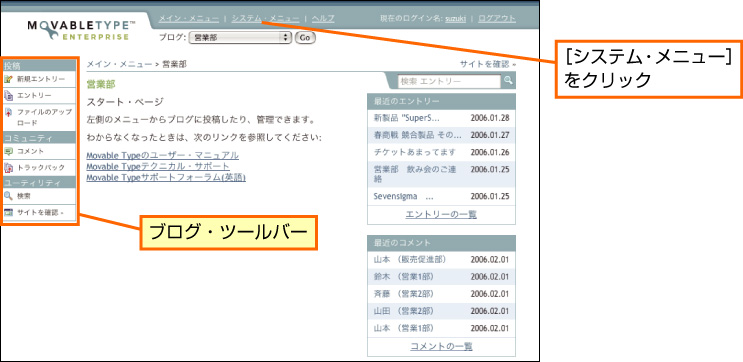Click the search magnifier button beside 検索 エントリー
This screenshot has height=362, width=743.
508,81
